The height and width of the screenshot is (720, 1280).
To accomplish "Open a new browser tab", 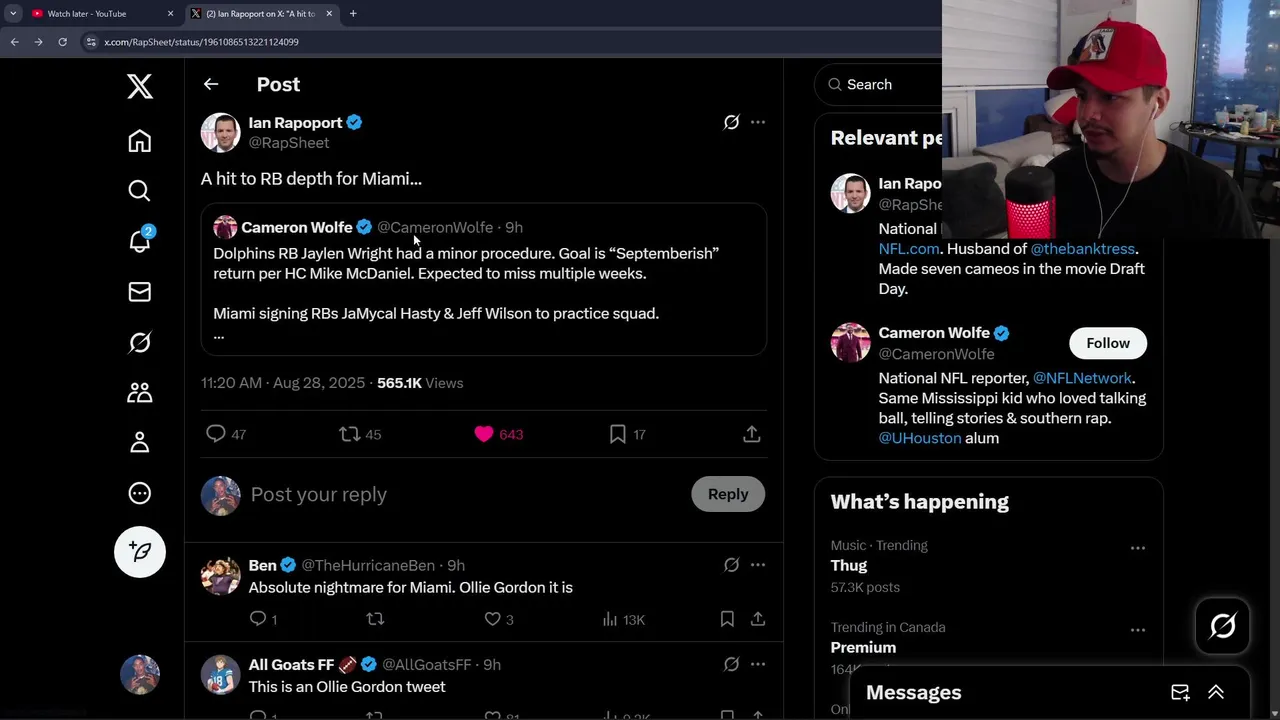I will pyautogui.click(x=353, y=14).
